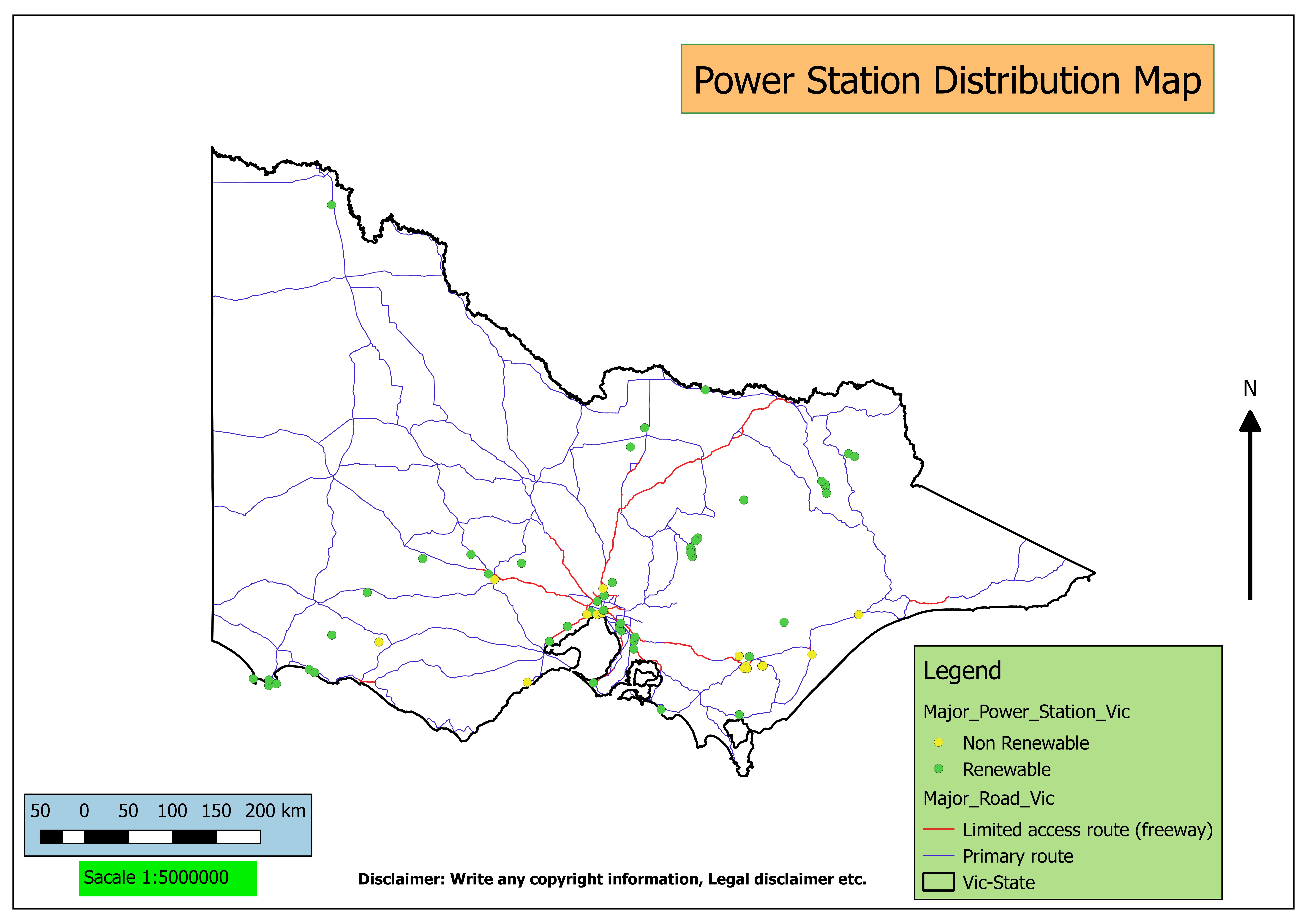The image size is (1307, 924).
Task: Click the scale bar graphic
Action: [x=150, y=837]
